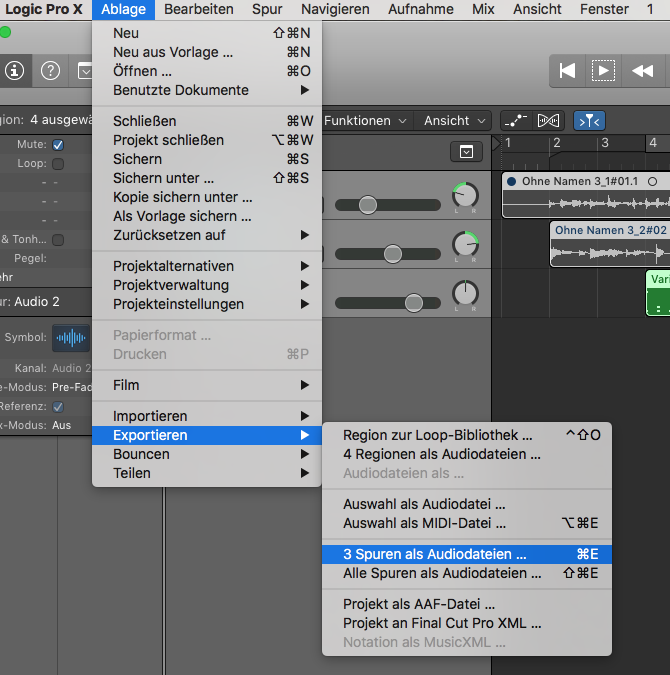Select Als Vorlage sichern entry
This screenshot has width=670, height=675.
[207, 216]
